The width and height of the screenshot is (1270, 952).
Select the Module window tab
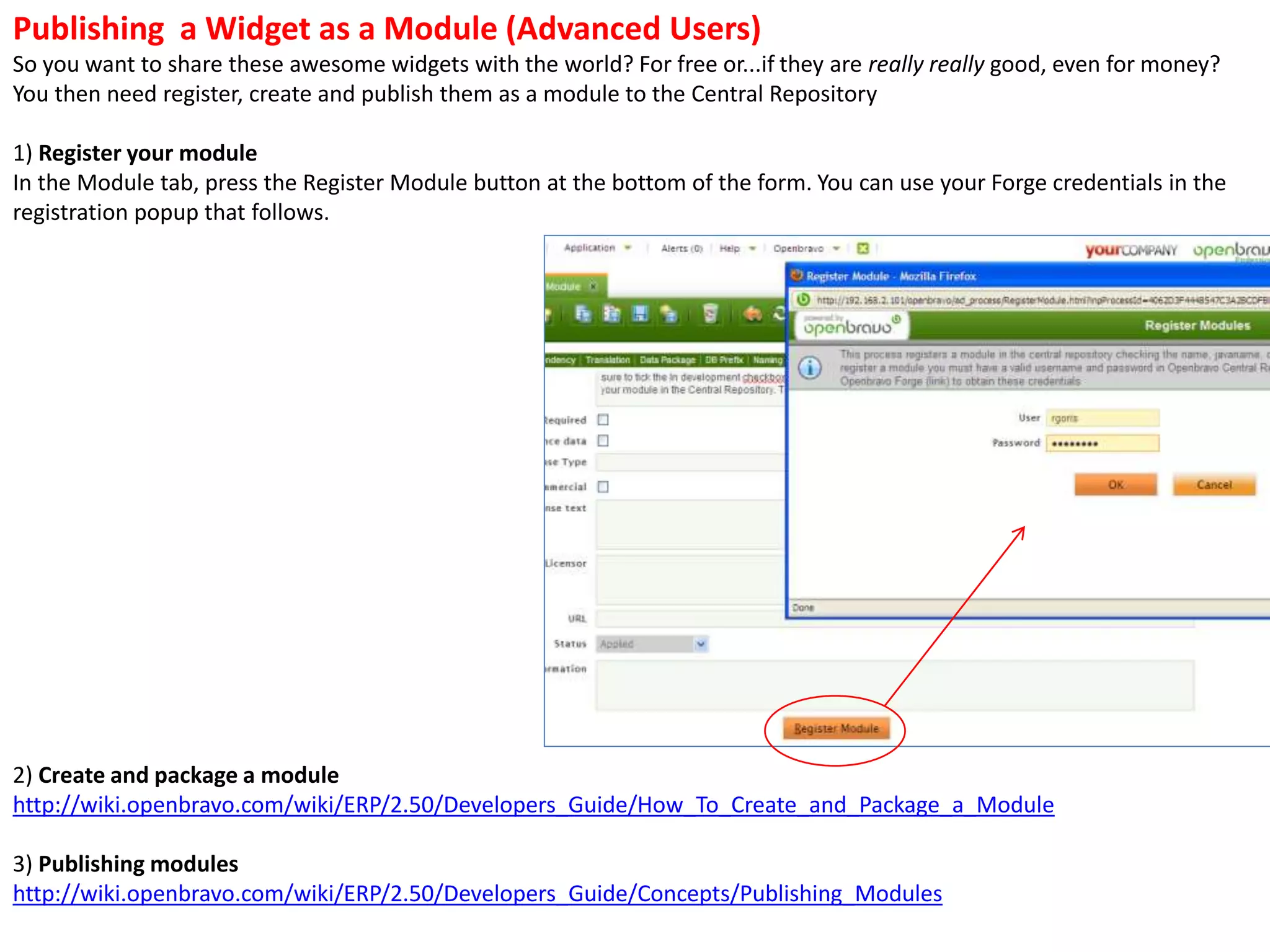click(x=575, y=286)
